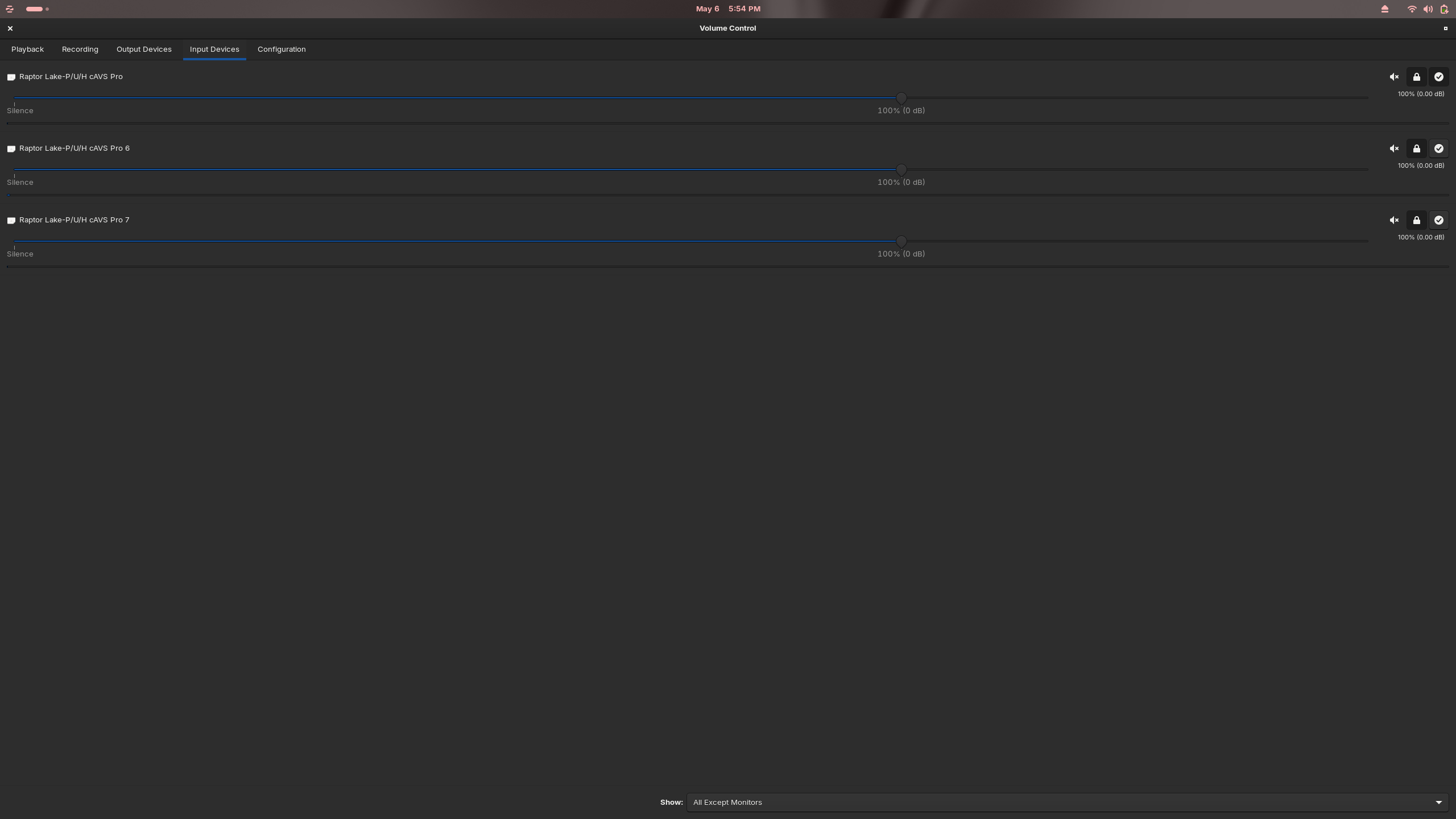Click the sound card icon beside cAVS Pro 7
This screenshot has height=819, width=1456.
[11, 220]
